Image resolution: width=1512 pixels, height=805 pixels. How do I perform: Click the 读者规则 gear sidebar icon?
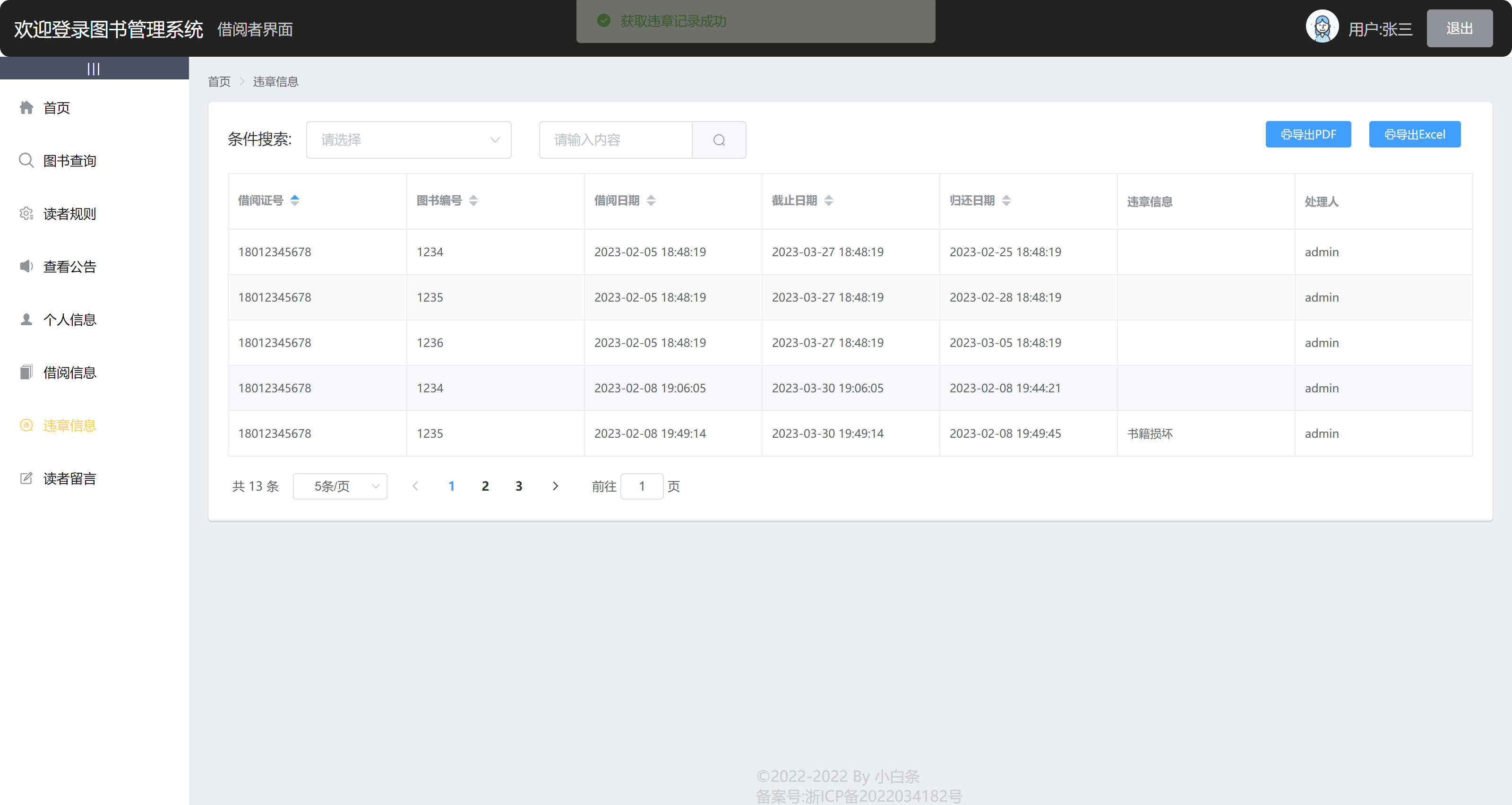(26, 213)
